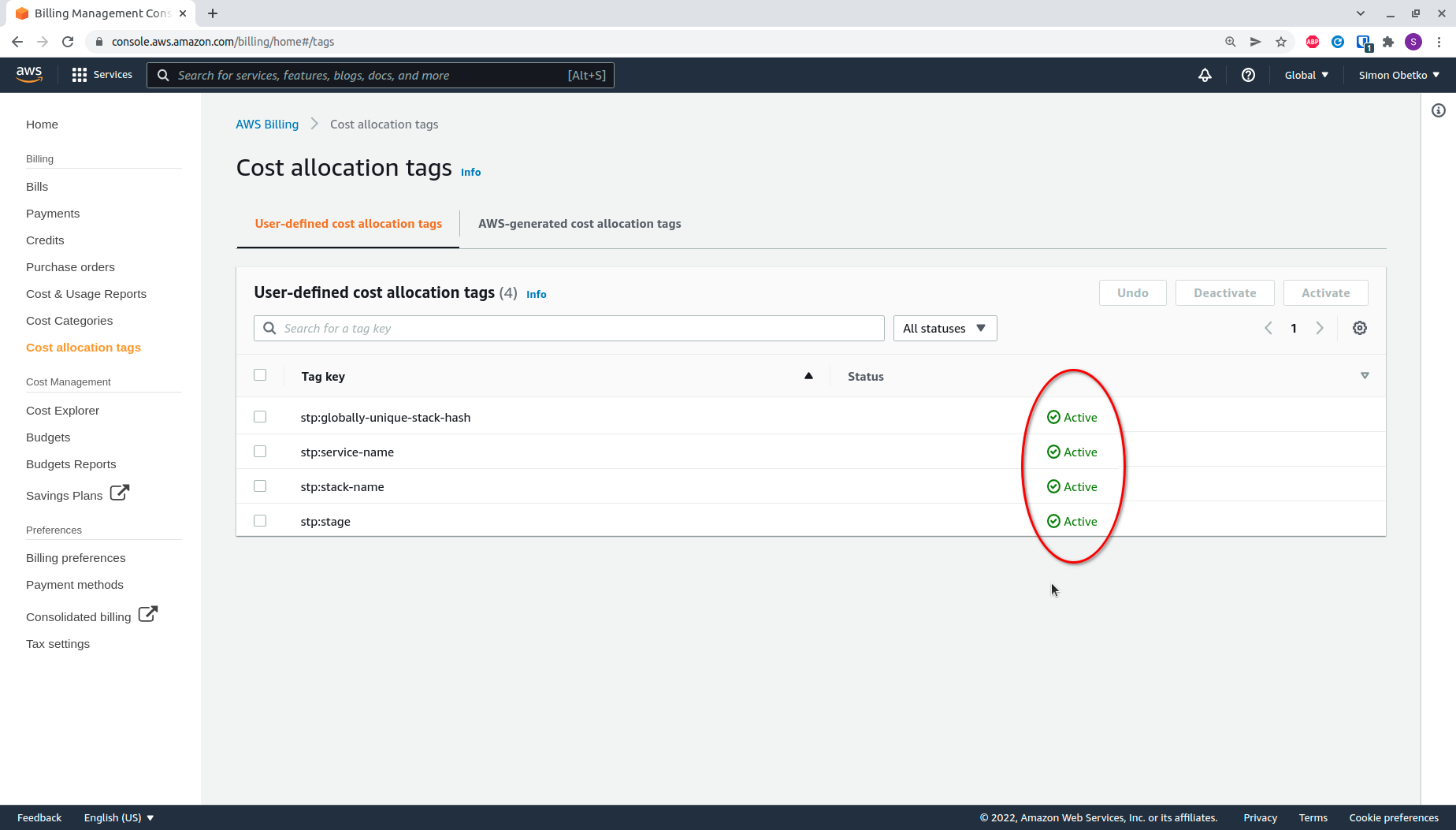Check the stp:stack-name row checkbox
Image resolution: width=1456 pixels, height=830 pixels.
pyautogui.click(x=260, y=486)
